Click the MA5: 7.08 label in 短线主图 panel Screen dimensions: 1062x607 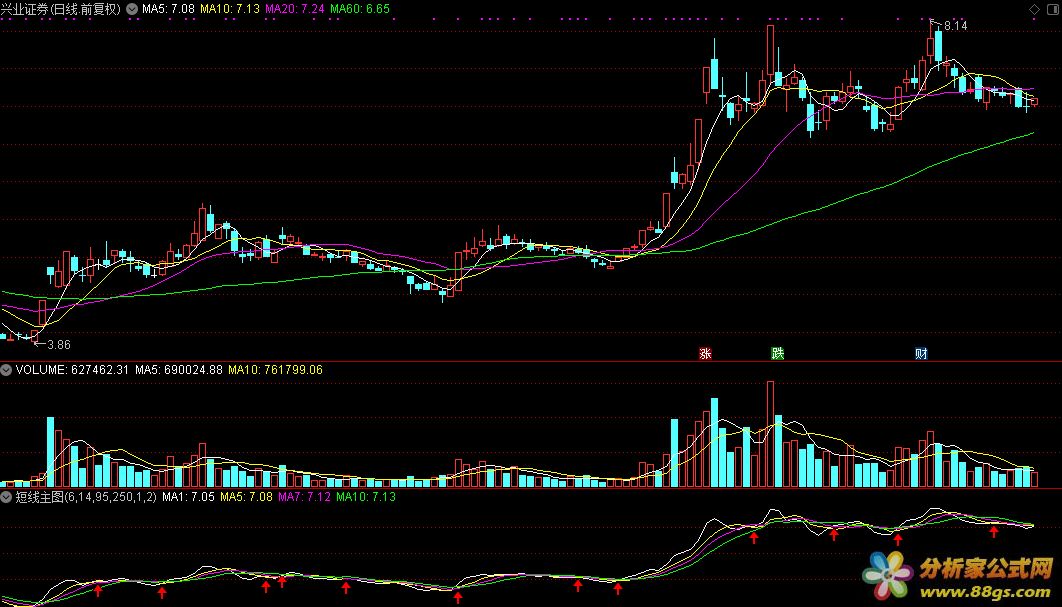click(247, 497)
